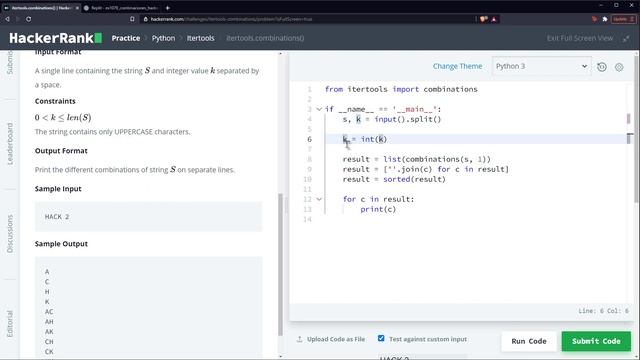640x360 pixels.
Task: Click the address bar URL field
Action: [x=306, y=19]
